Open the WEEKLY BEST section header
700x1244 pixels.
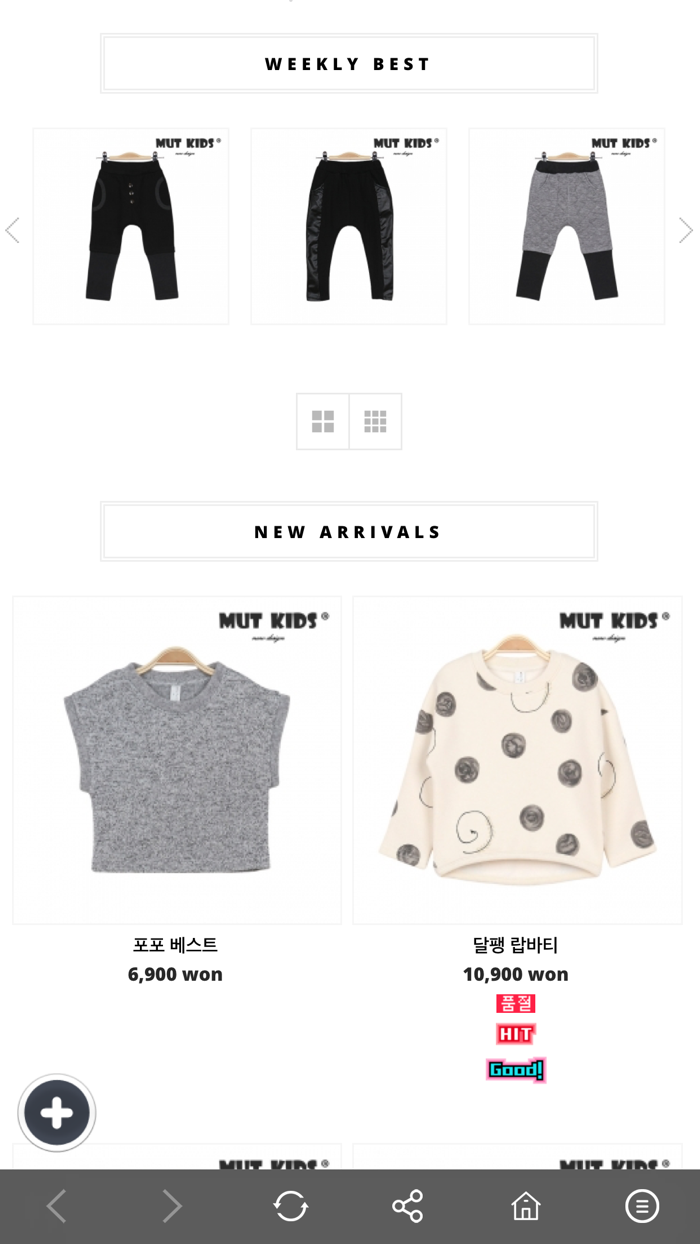[x=349, y=64]
